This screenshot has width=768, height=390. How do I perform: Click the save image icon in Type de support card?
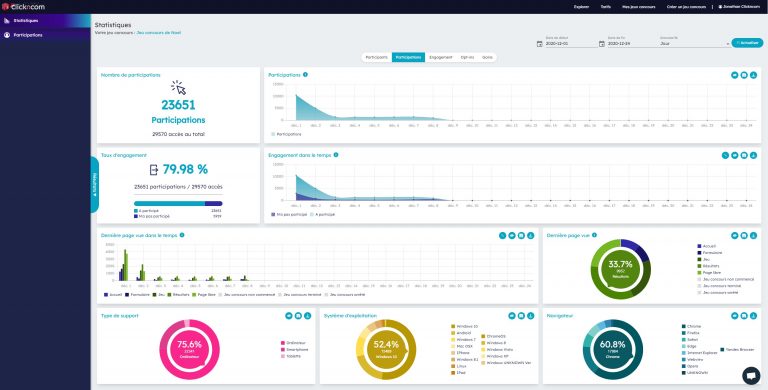tap(298, 316)
